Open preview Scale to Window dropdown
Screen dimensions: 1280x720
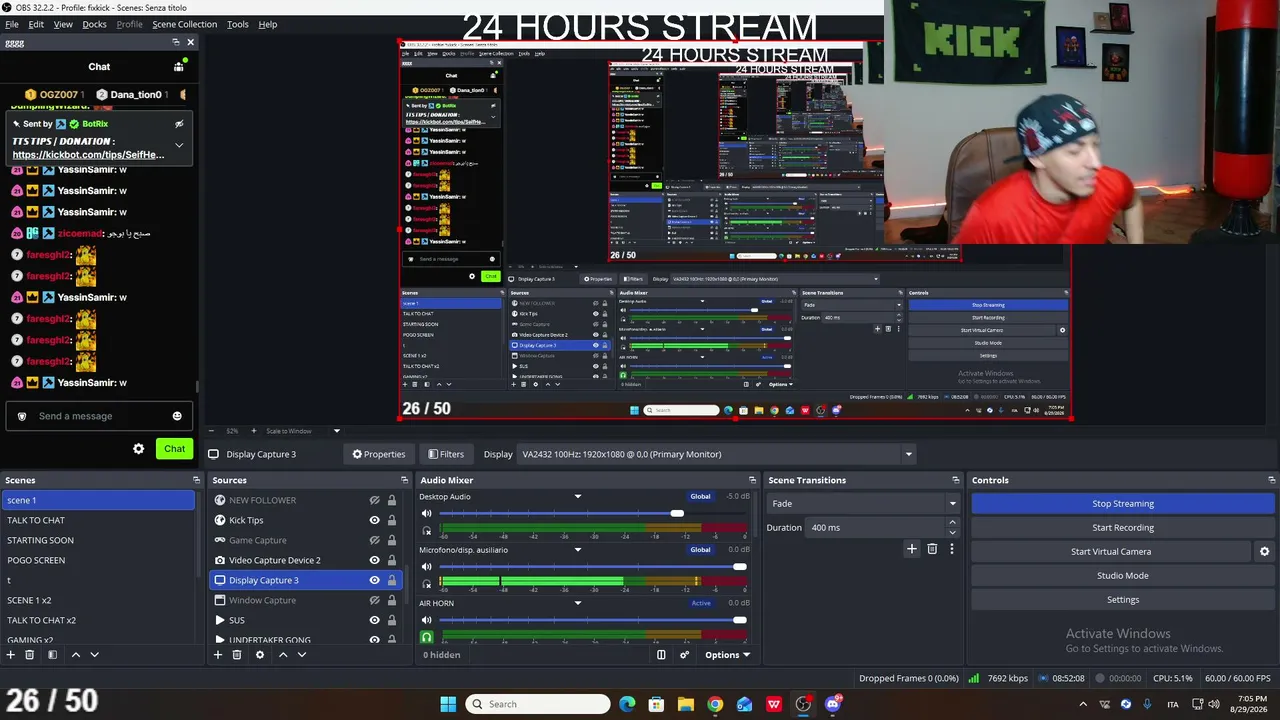[x=303, y=431]
